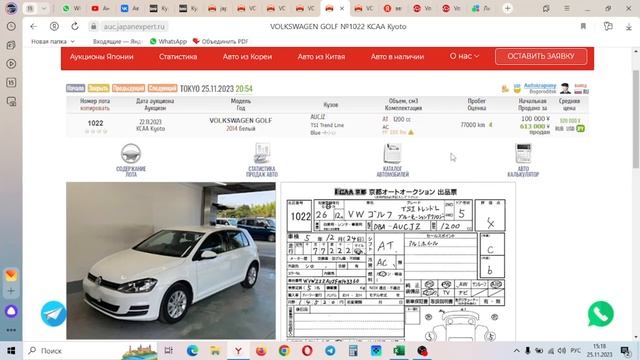The height and width of the screenshot is (360, 640).
Task: Click the address bar showing auc.japanexpert.ru
Action: click(x=134, y=27)
